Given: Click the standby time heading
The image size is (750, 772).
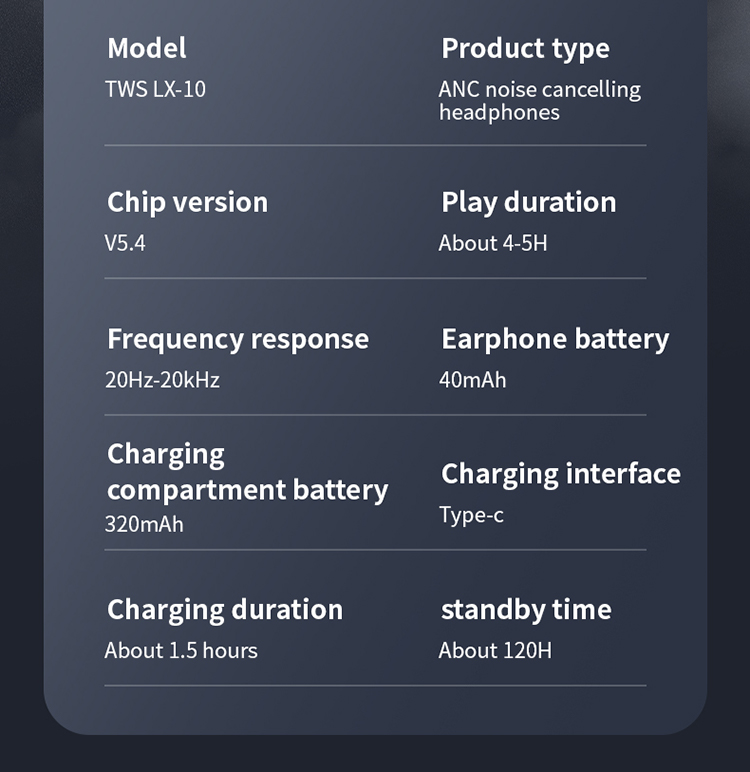Looking at the screenshot, I should click(526, 610).
